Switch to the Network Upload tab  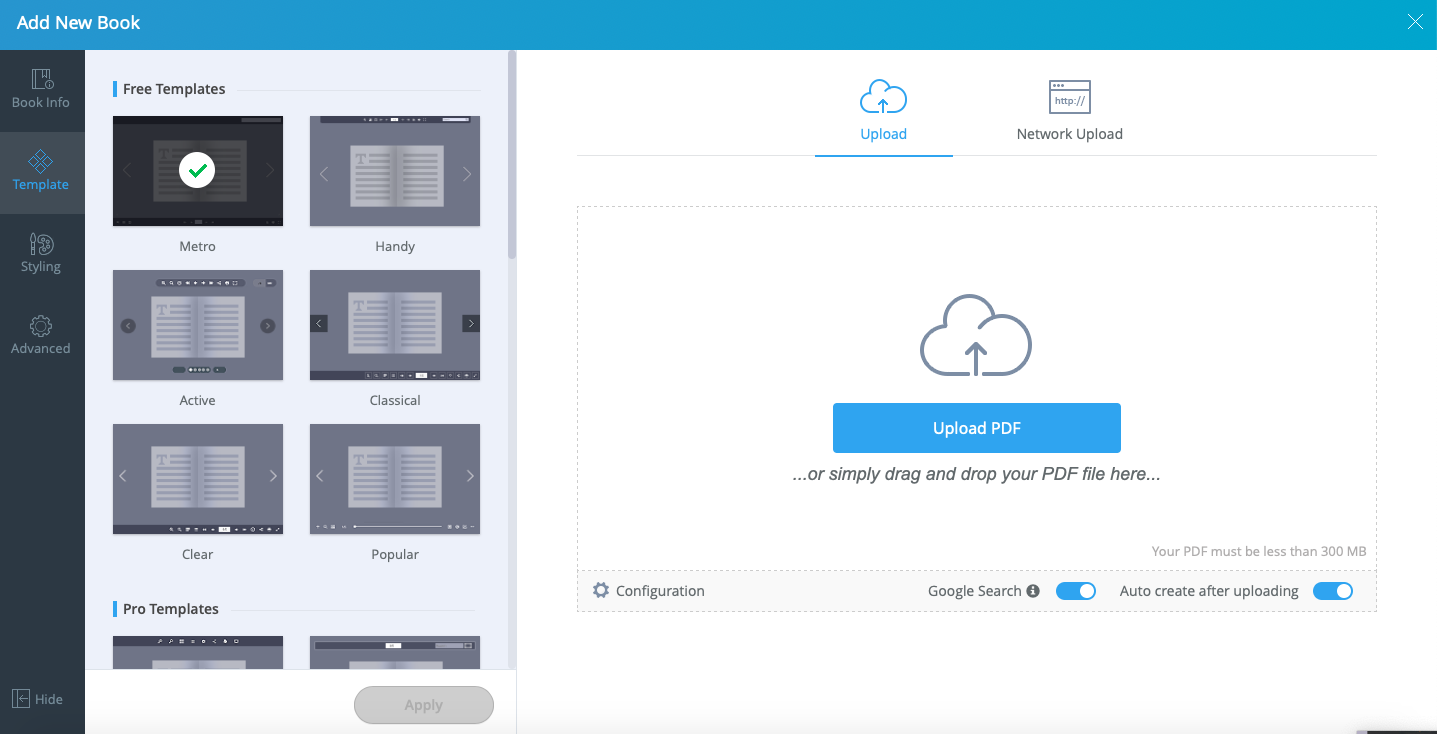click(x=1069, y=112)
